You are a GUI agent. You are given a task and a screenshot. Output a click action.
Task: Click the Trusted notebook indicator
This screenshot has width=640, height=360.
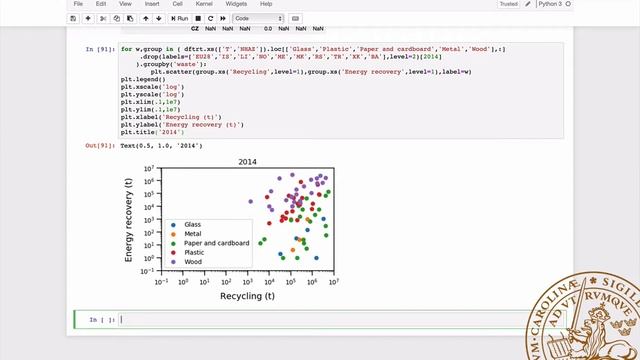pyautogui.click(x=509, y=4)
